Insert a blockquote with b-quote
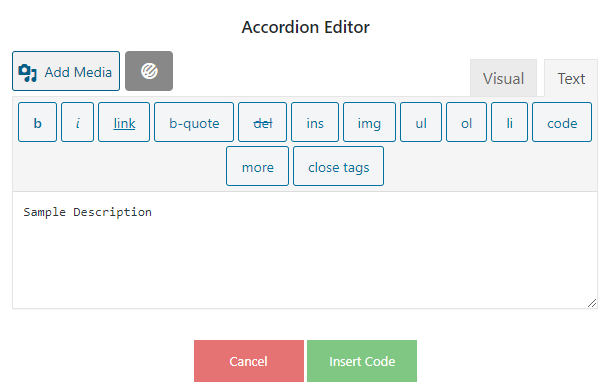600x389 pixels. [194, 122]
